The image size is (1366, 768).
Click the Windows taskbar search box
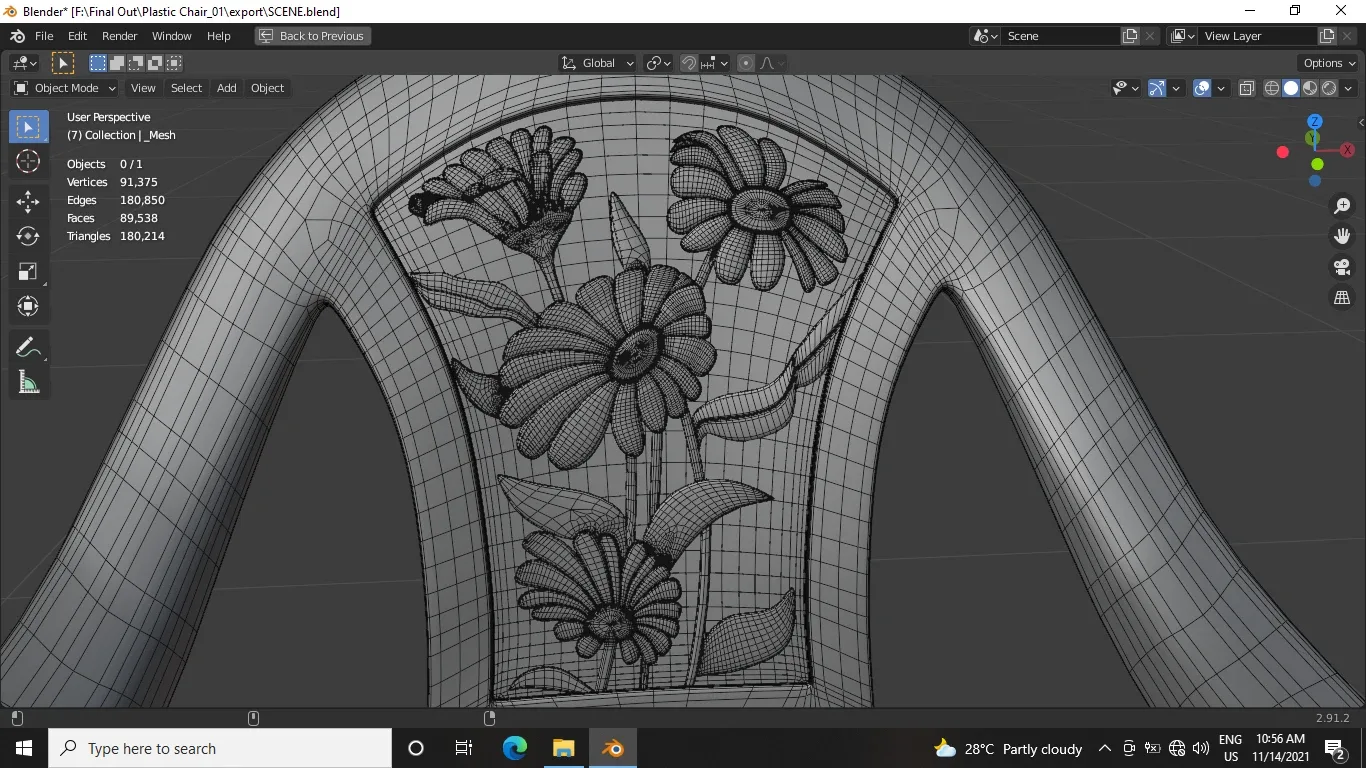click(x=220, y=748)
